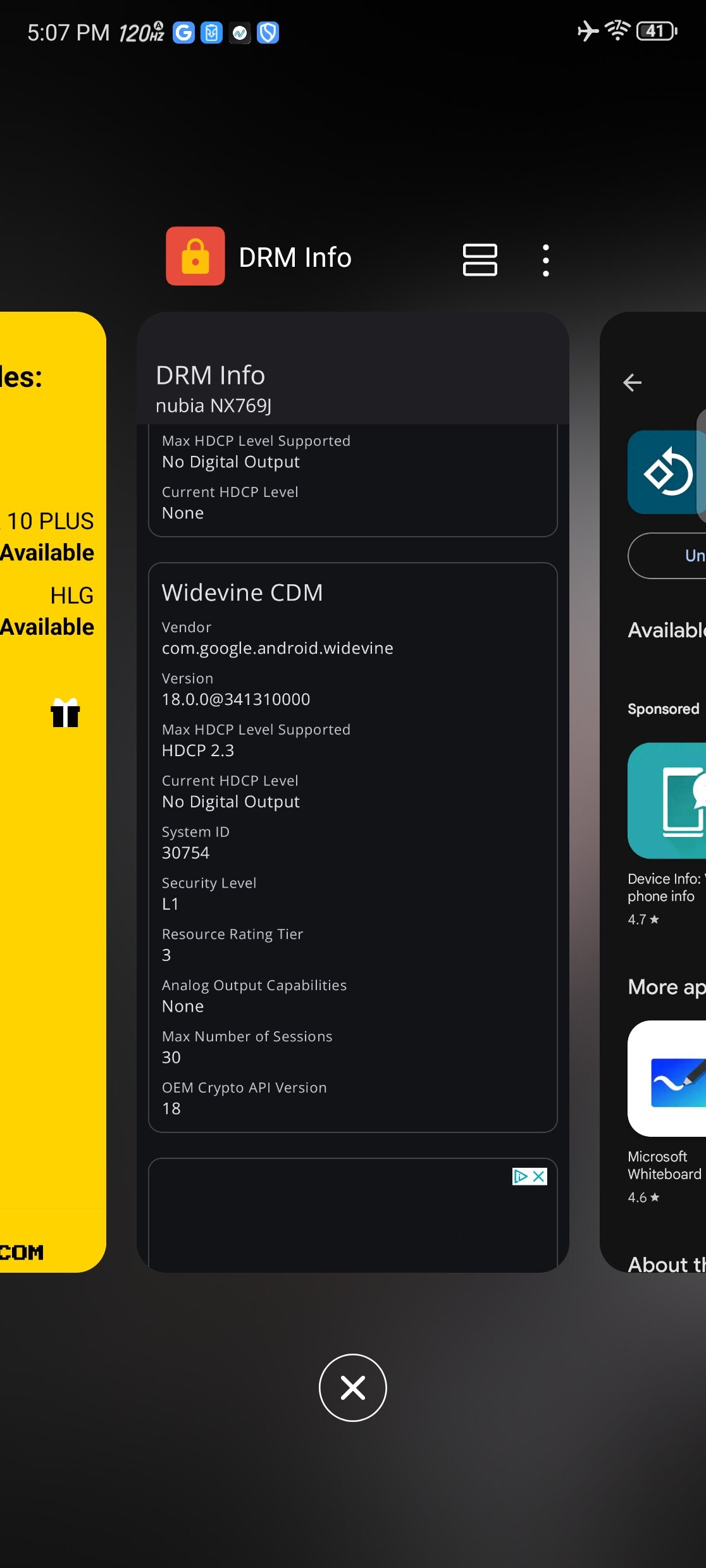Tap the Sponsored heading in Play Store

pos(663,709)
